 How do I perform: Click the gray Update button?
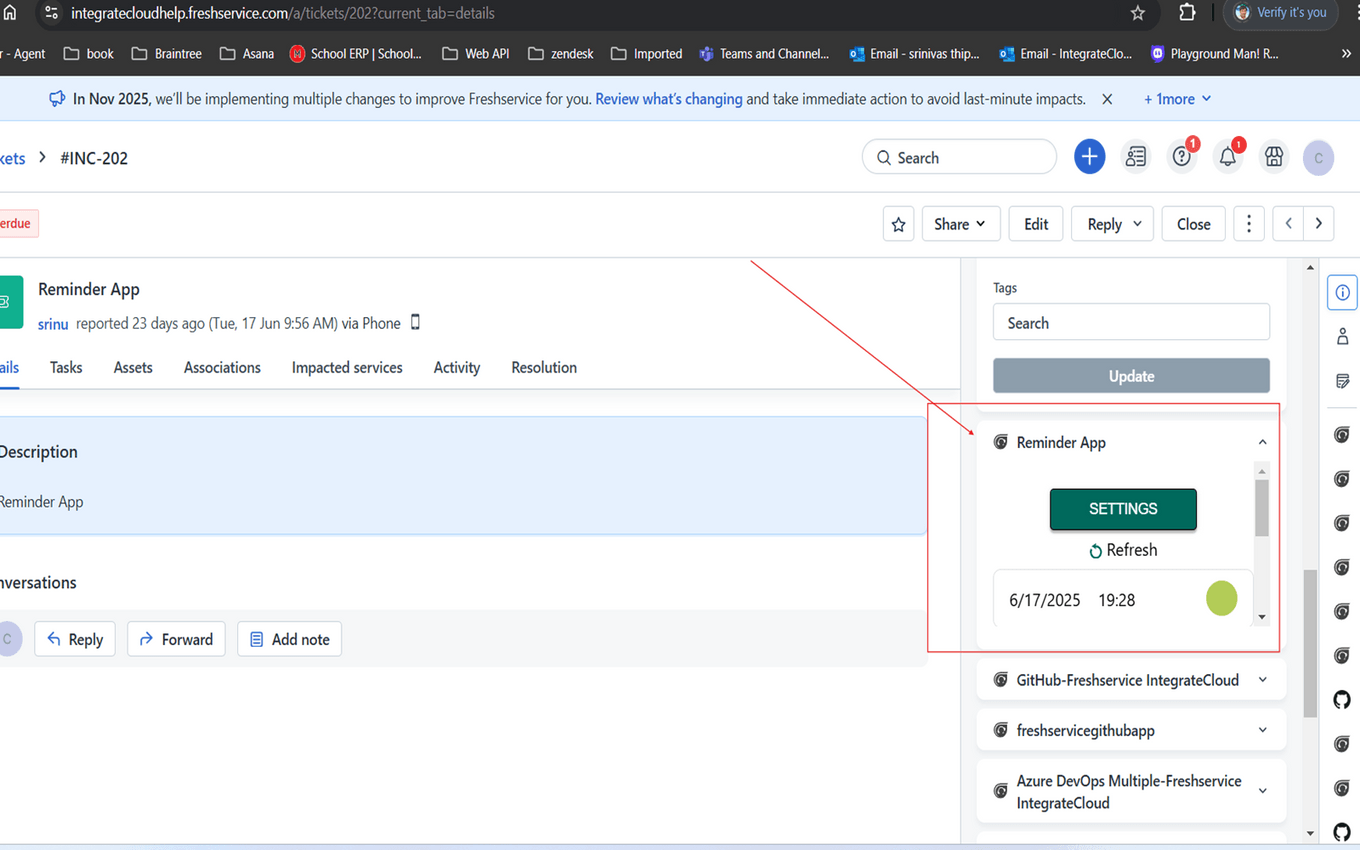(1131, 376)
